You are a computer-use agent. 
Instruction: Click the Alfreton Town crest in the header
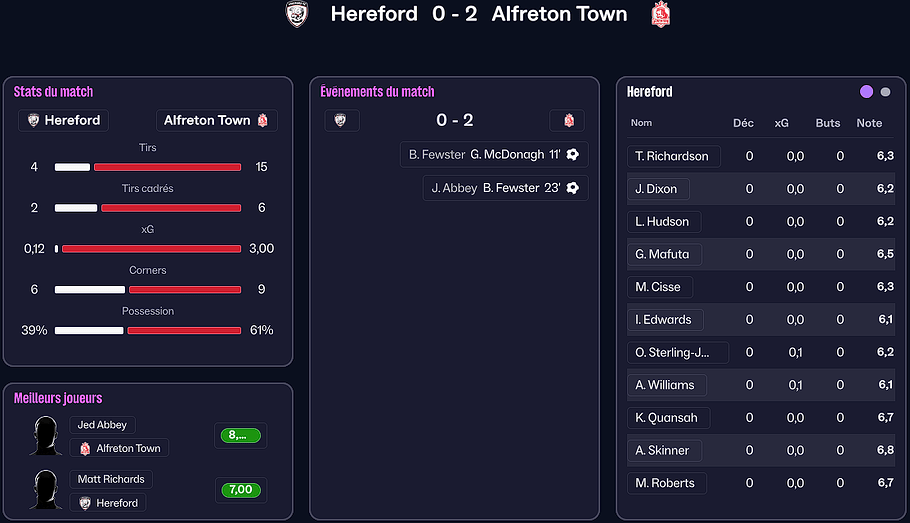click(660, 14)
